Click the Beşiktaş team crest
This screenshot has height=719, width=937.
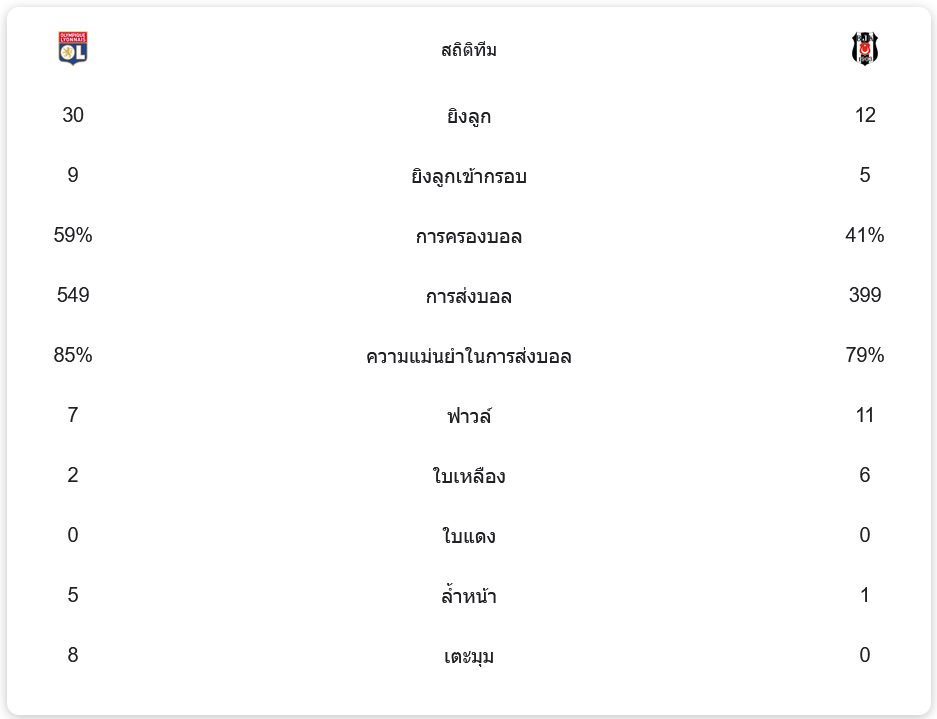point(864,49)
